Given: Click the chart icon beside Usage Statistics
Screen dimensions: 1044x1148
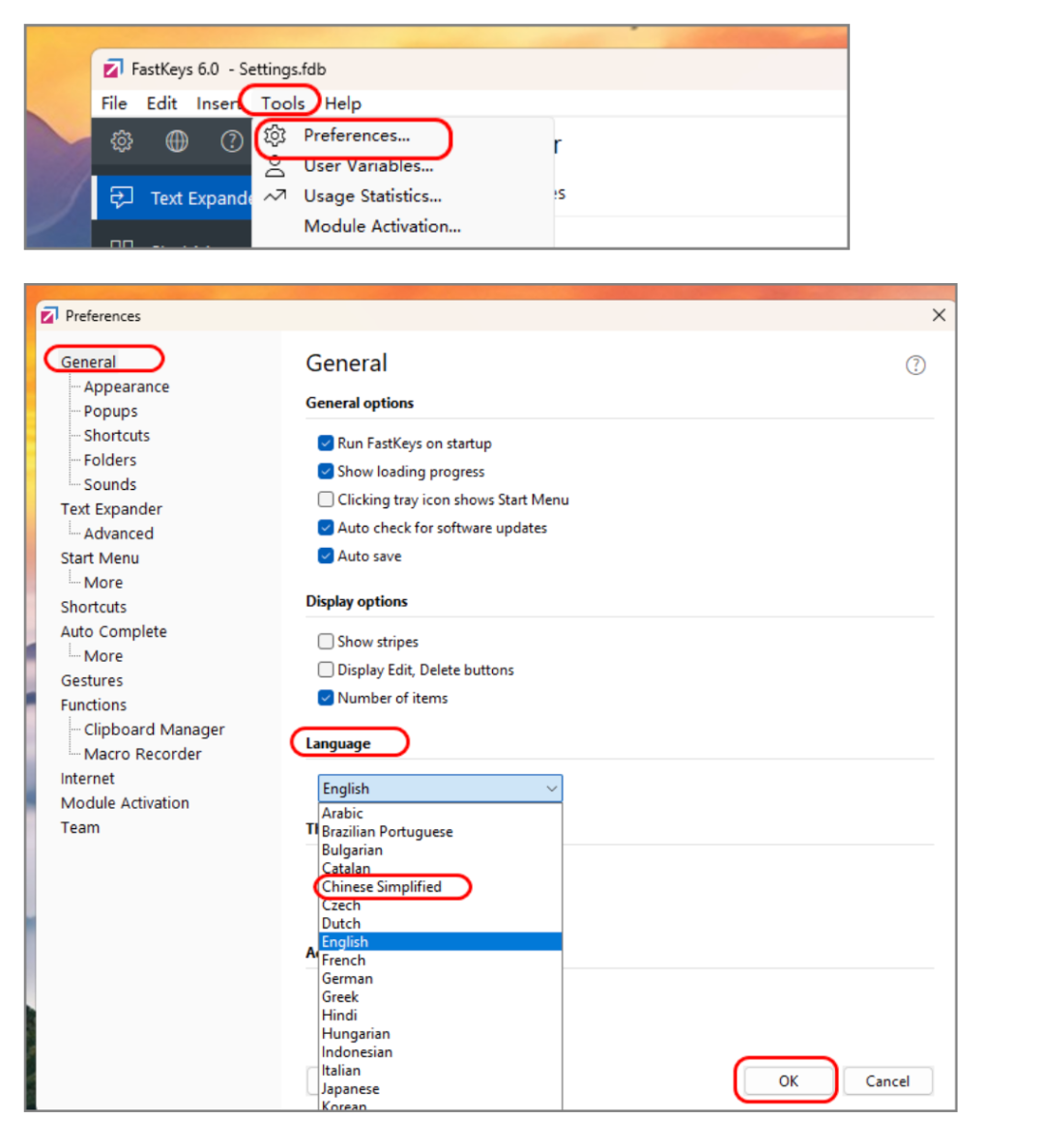Looking at the screenshot, I should pos(275,196).
